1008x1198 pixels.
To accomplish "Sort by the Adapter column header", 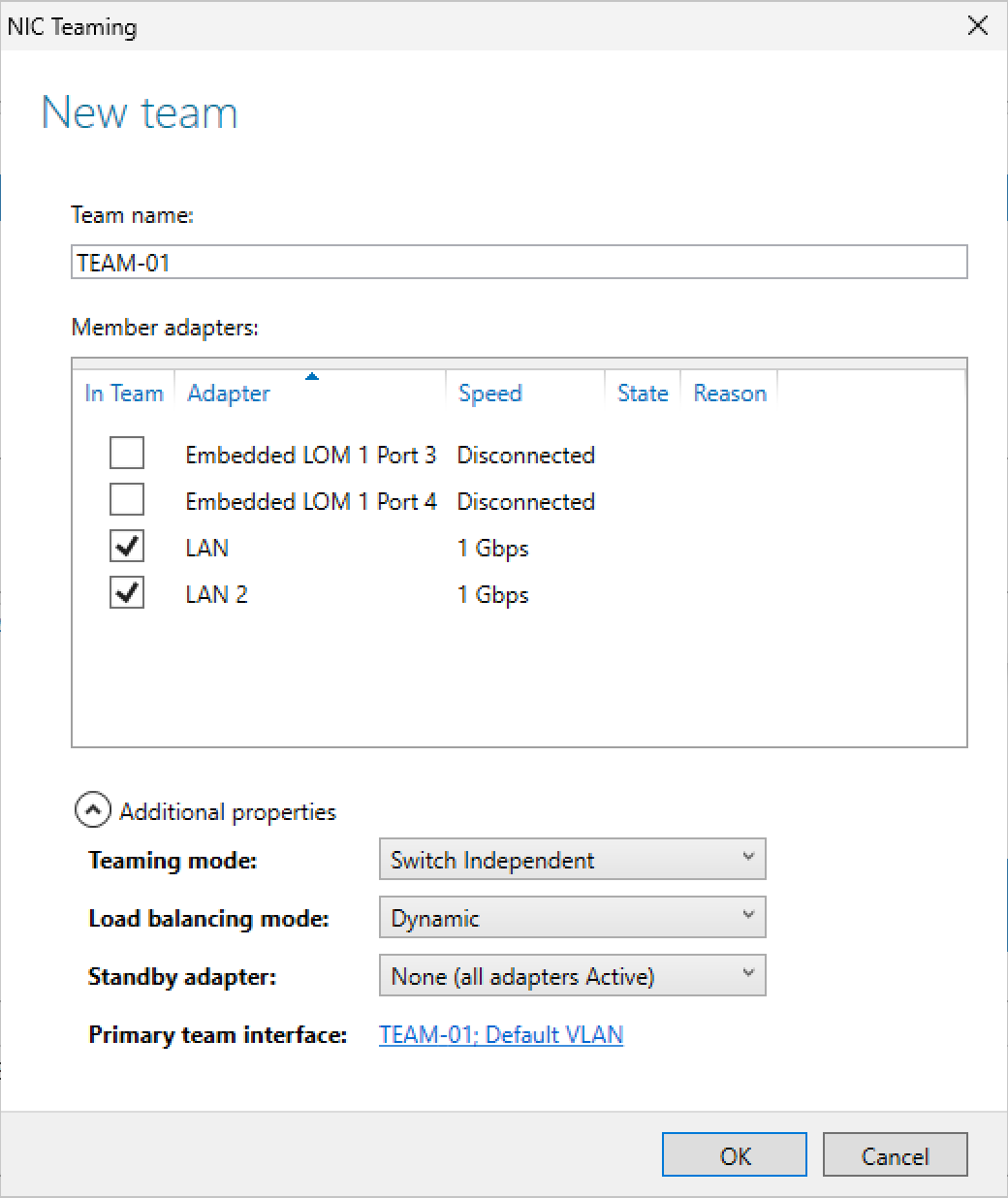I will click(229, 394).
